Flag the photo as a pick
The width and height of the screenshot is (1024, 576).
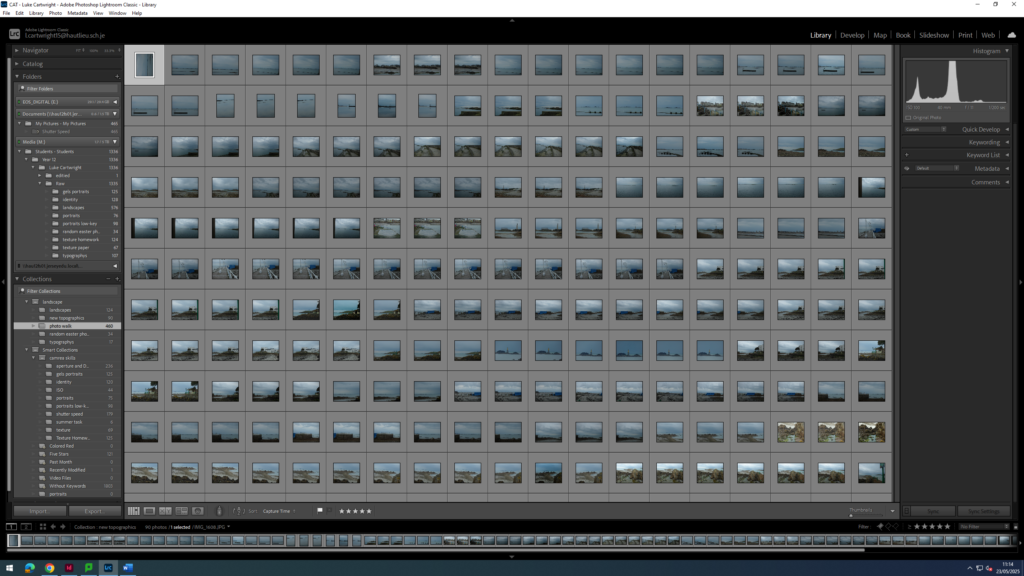coord(320,511)
